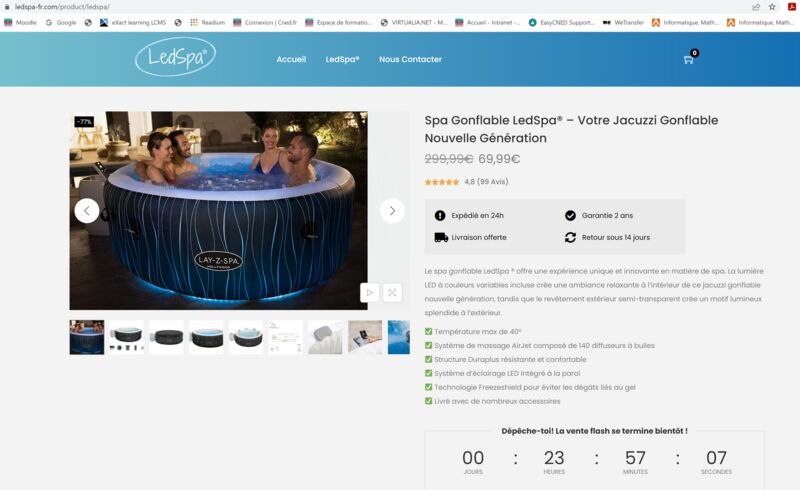Open the Readium bookmark

208,22
